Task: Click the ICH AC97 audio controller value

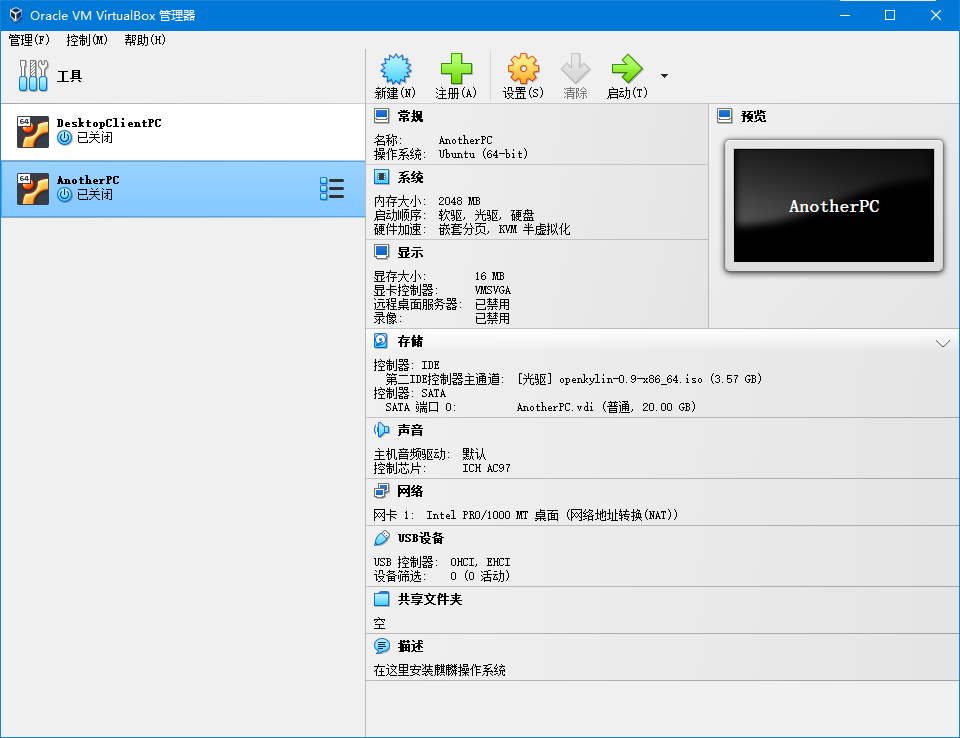Action: pos(486,469)
